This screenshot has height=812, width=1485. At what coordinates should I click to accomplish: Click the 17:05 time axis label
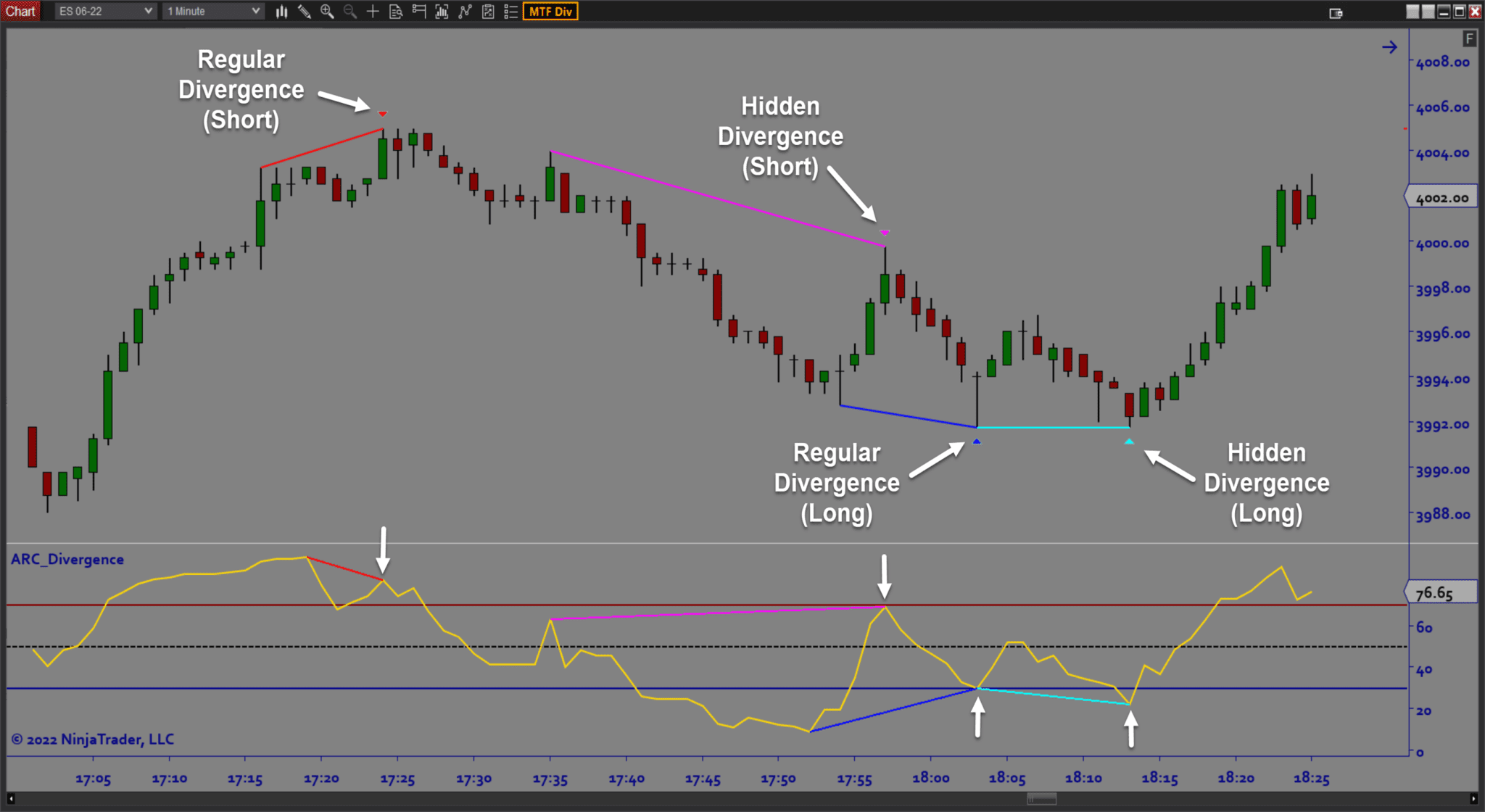[x=94, y=779]
